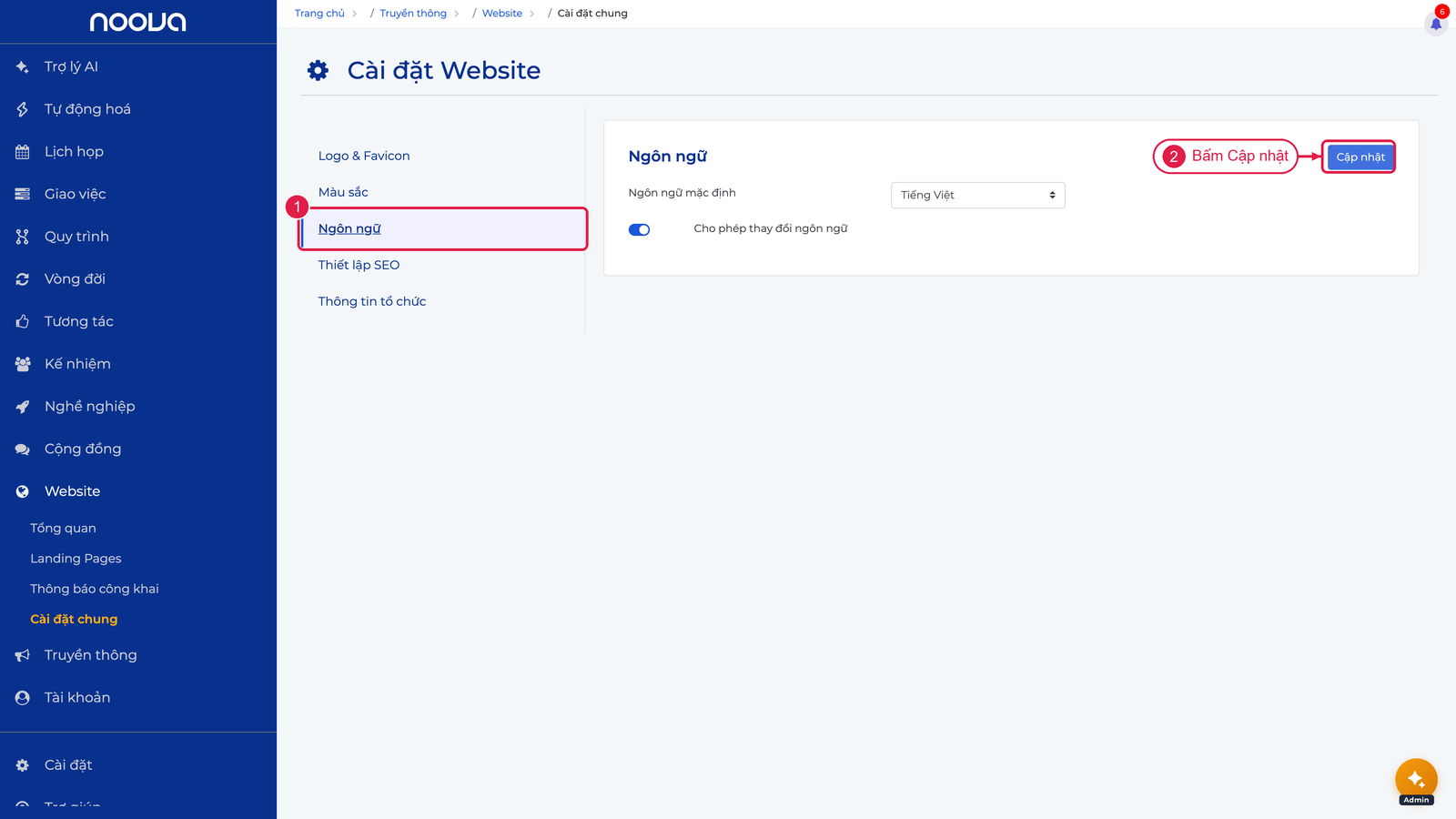Click the Nghề nghiệp rocket icon

point(23,407)
